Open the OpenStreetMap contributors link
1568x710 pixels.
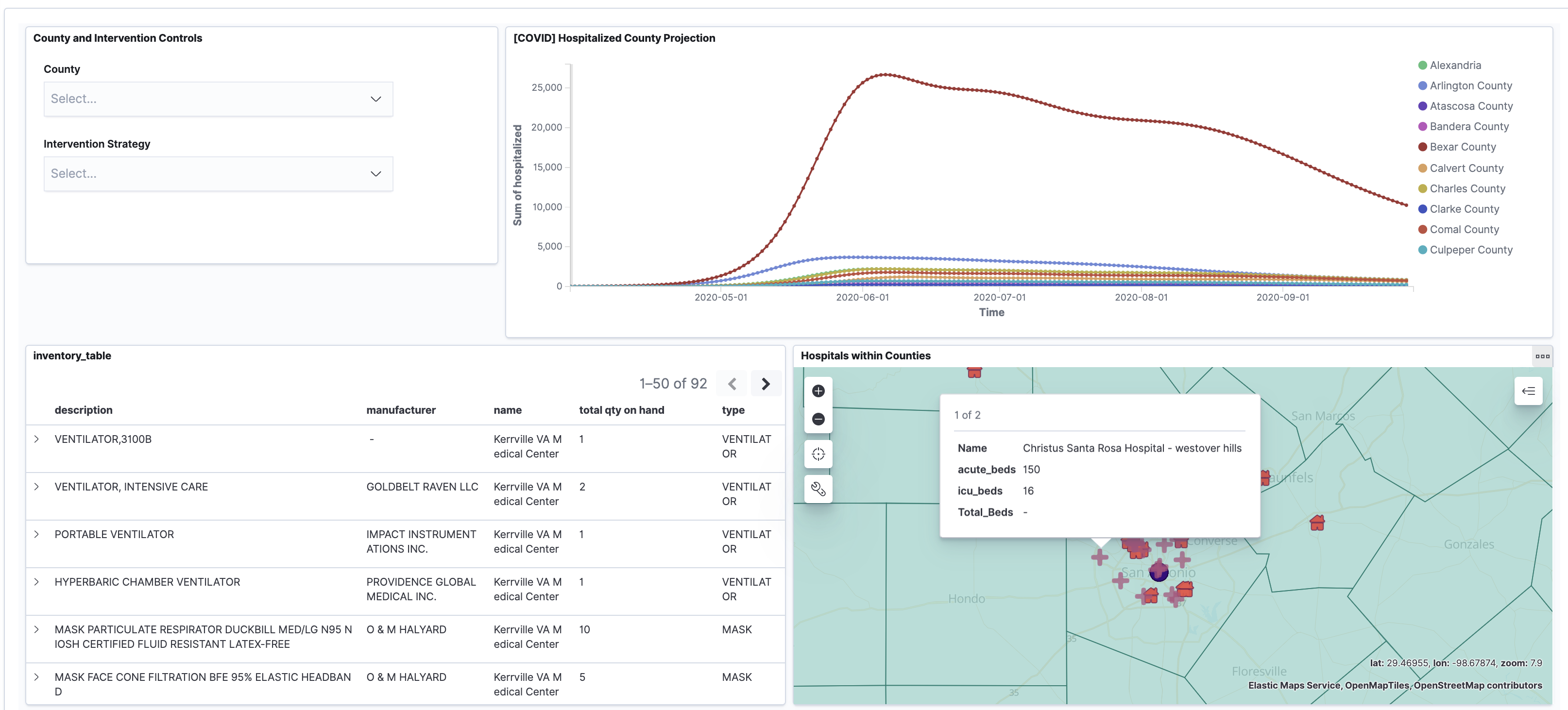tap(1477, 685)
